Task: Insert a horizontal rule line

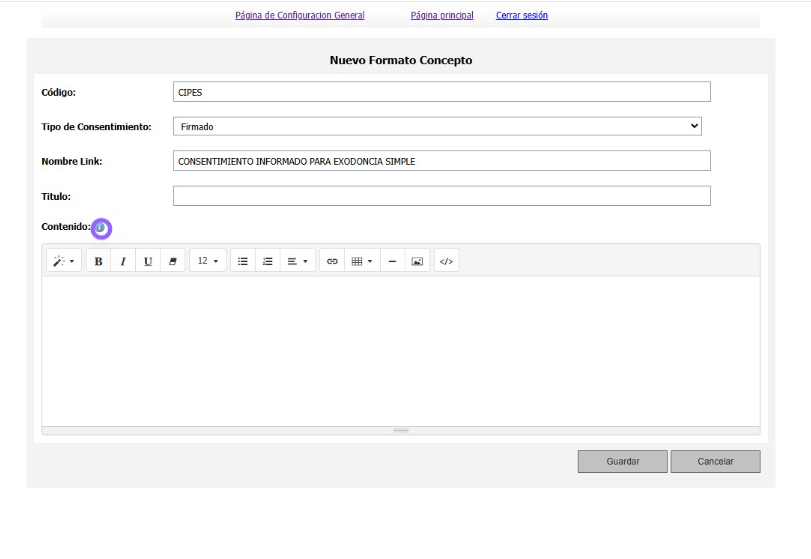Action: coord(393,261)
